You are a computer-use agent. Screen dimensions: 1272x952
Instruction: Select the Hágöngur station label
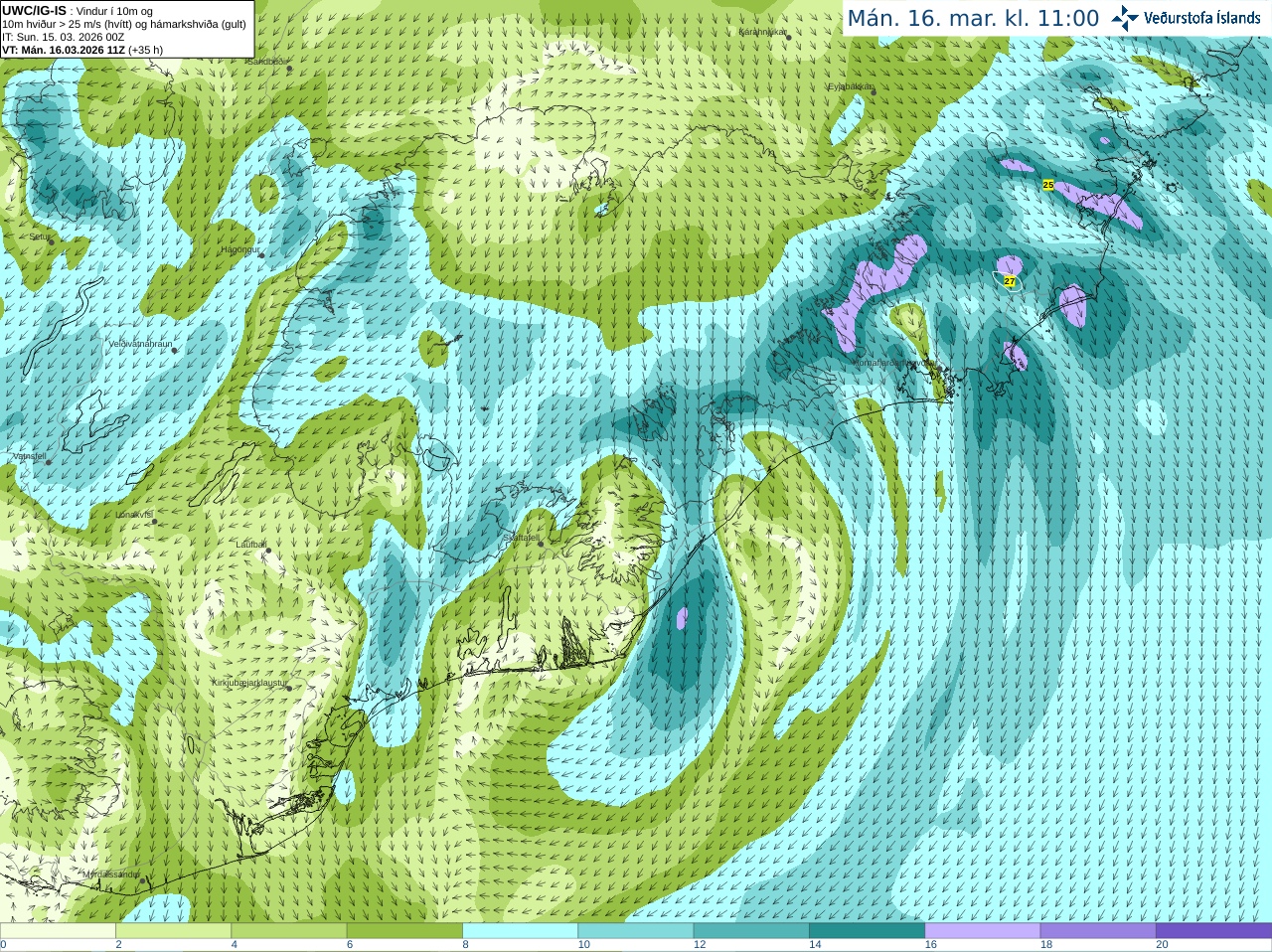[239, 249]
